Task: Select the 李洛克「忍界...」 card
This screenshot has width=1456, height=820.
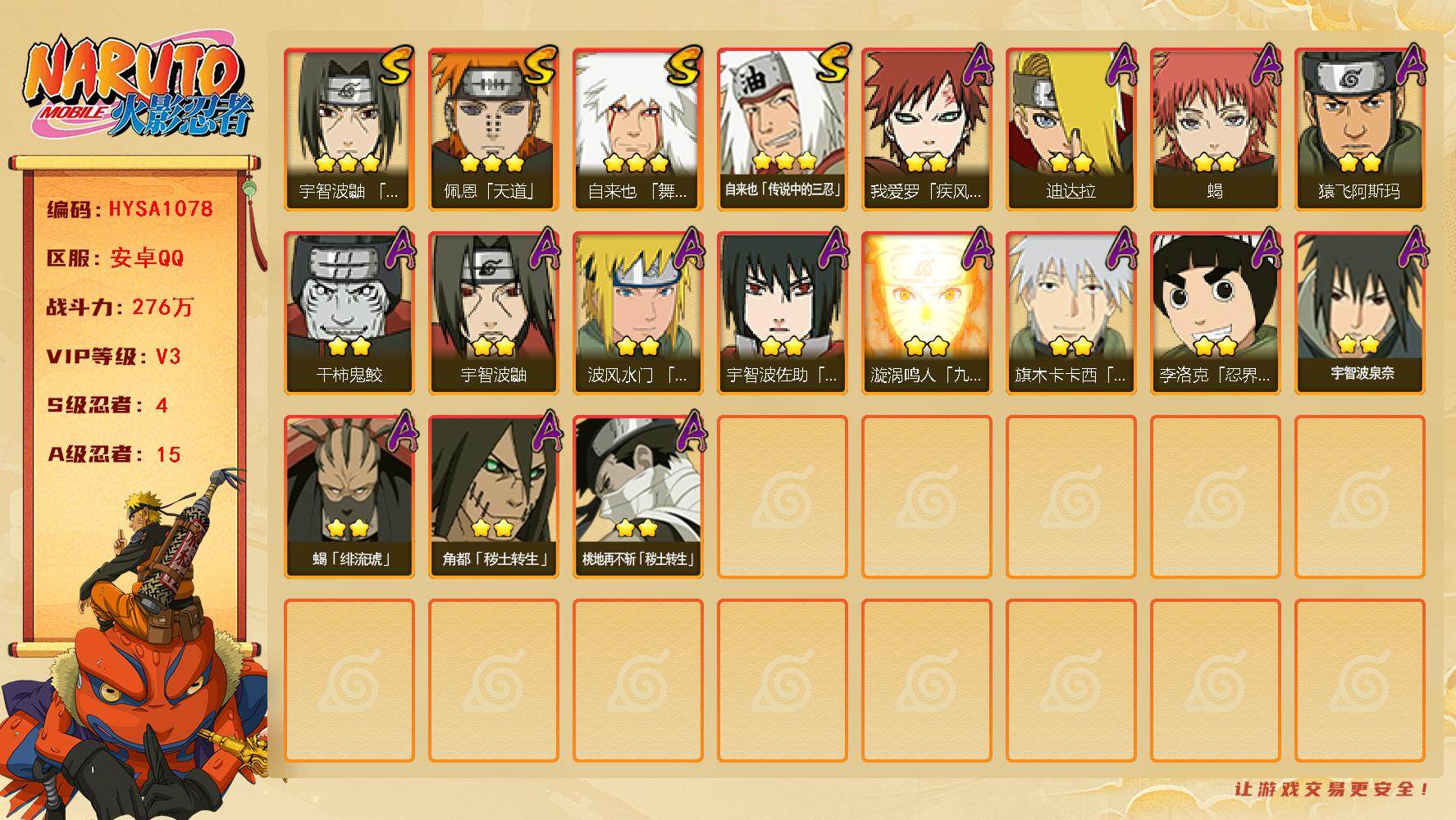Action: click(x=1215, y=313)
